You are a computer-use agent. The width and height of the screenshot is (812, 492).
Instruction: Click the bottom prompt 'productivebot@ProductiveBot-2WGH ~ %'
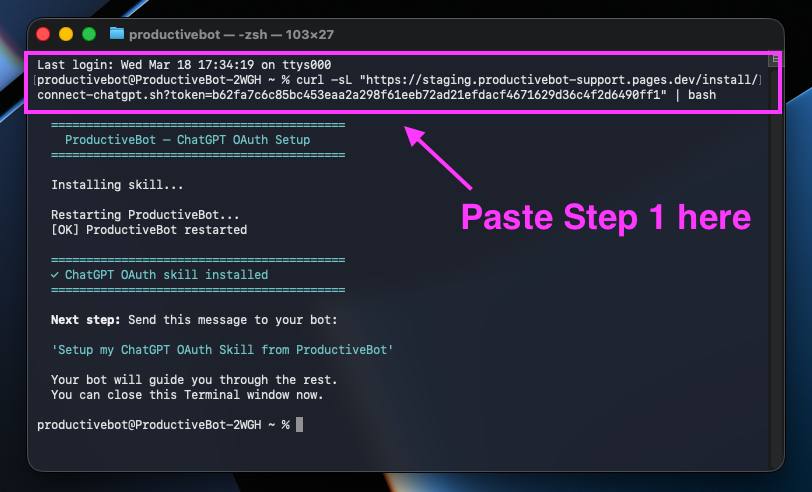(x=163, y=425)
